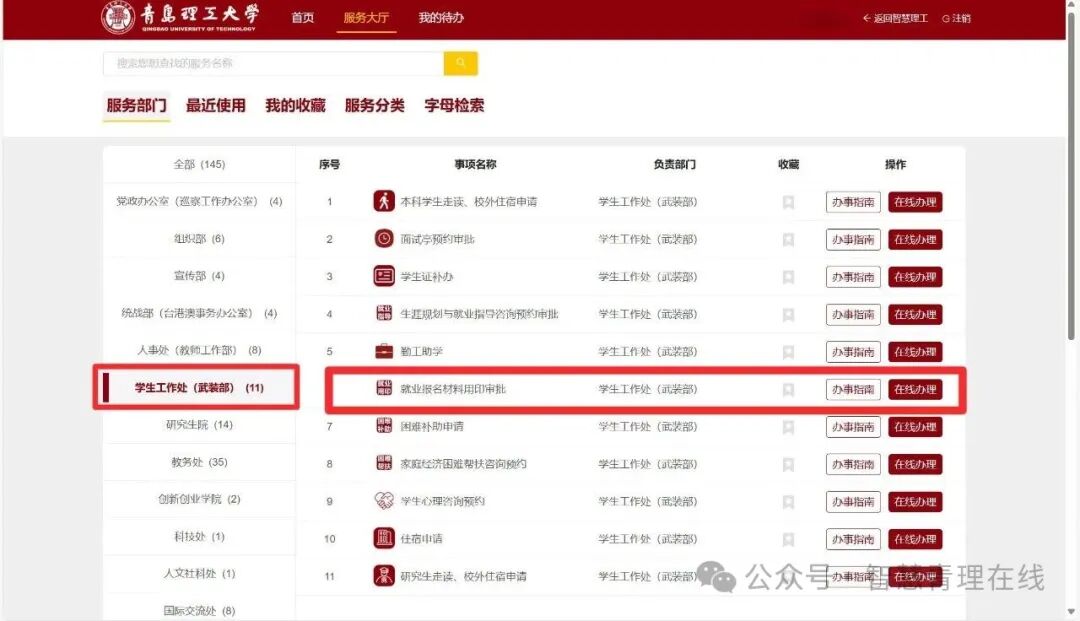Image resolution: width=1080 pixels, height=621 pixels.
Task: Select 全部 (145) in department list
Action: click(x=199, y=164)
